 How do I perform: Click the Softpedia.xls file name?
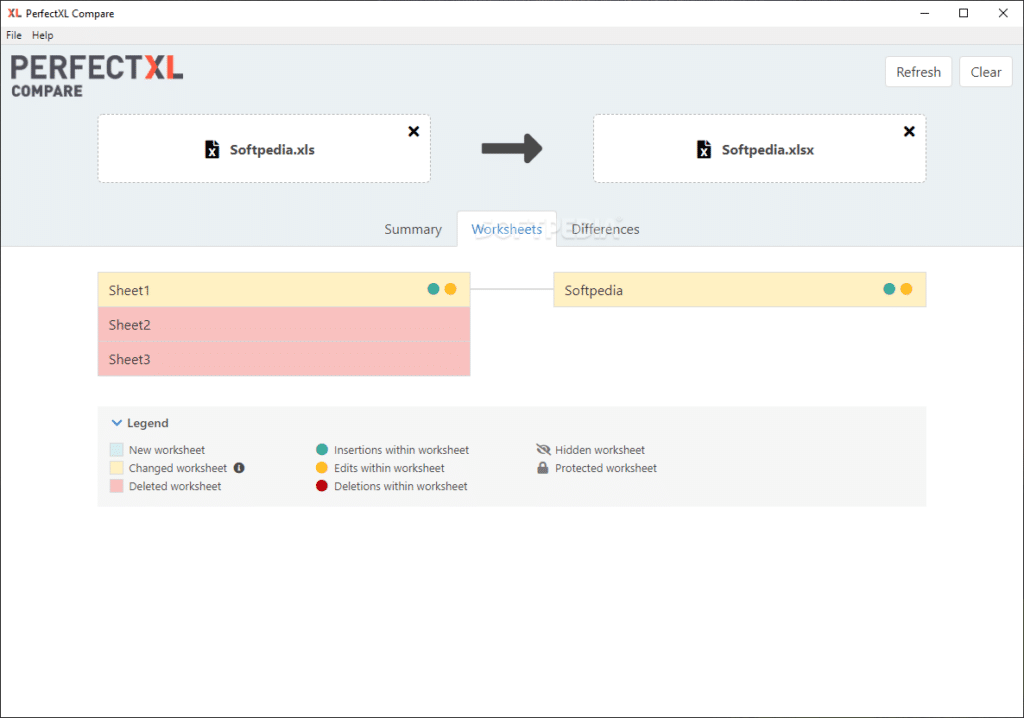[x=272, y=150]
